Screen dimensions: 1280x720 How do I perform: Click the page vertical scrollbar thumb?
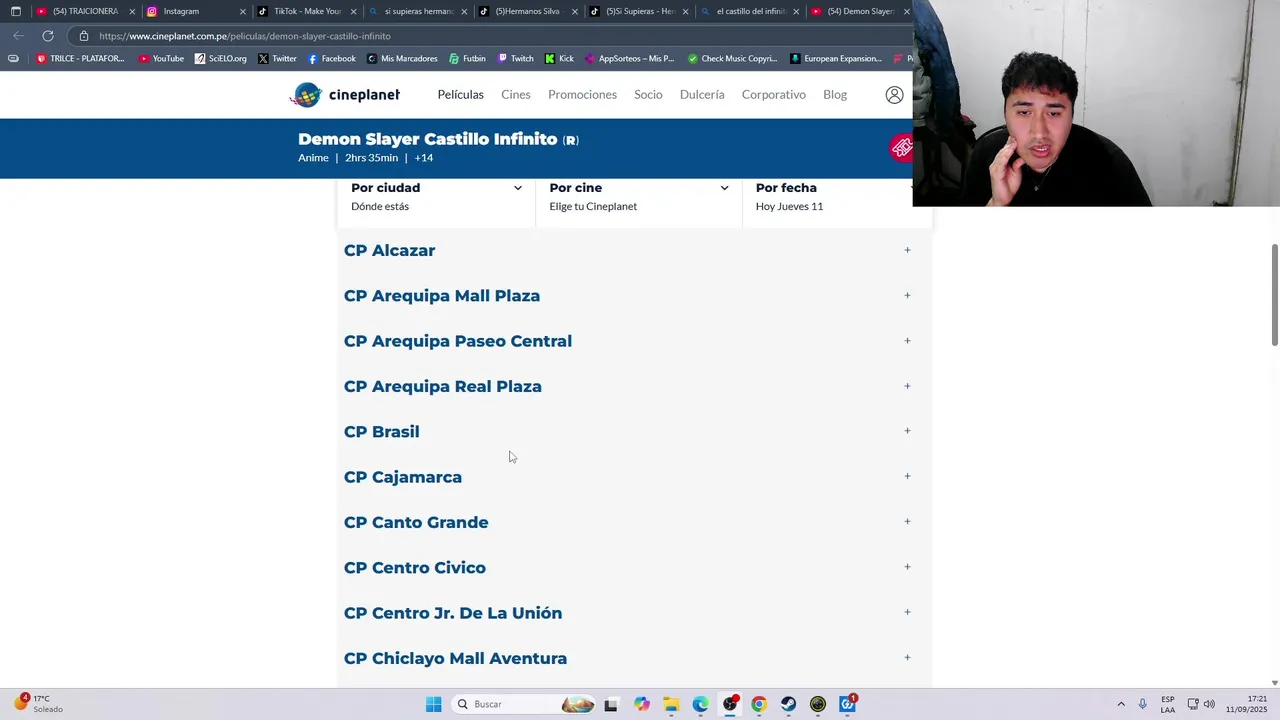point(1274,295)
